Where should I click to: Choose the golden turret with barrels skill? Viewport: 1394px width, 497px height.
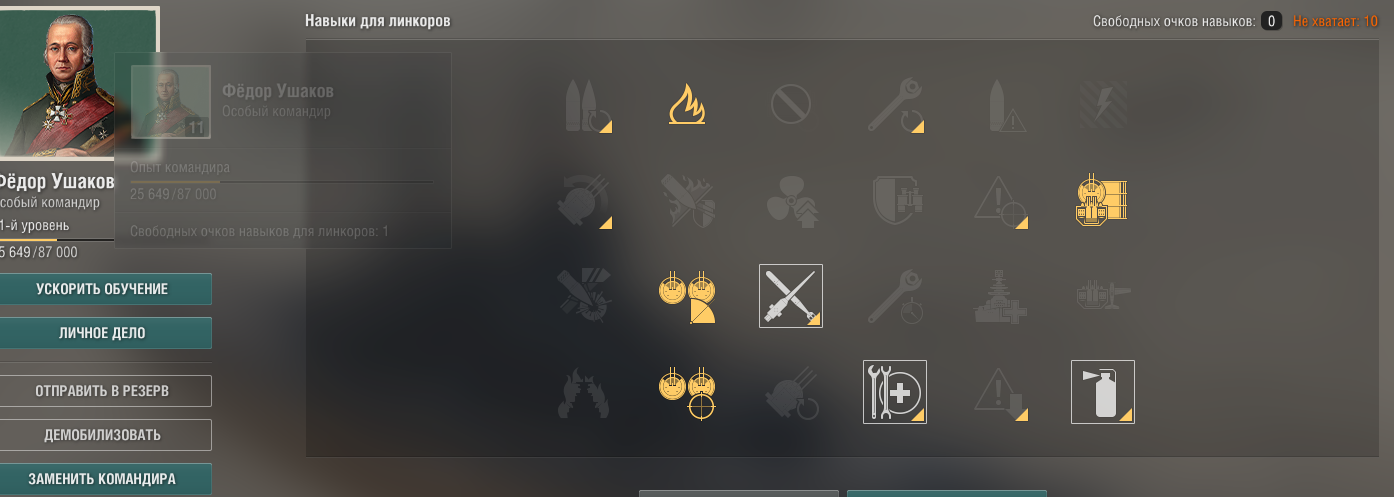[x=1103, y=199]
